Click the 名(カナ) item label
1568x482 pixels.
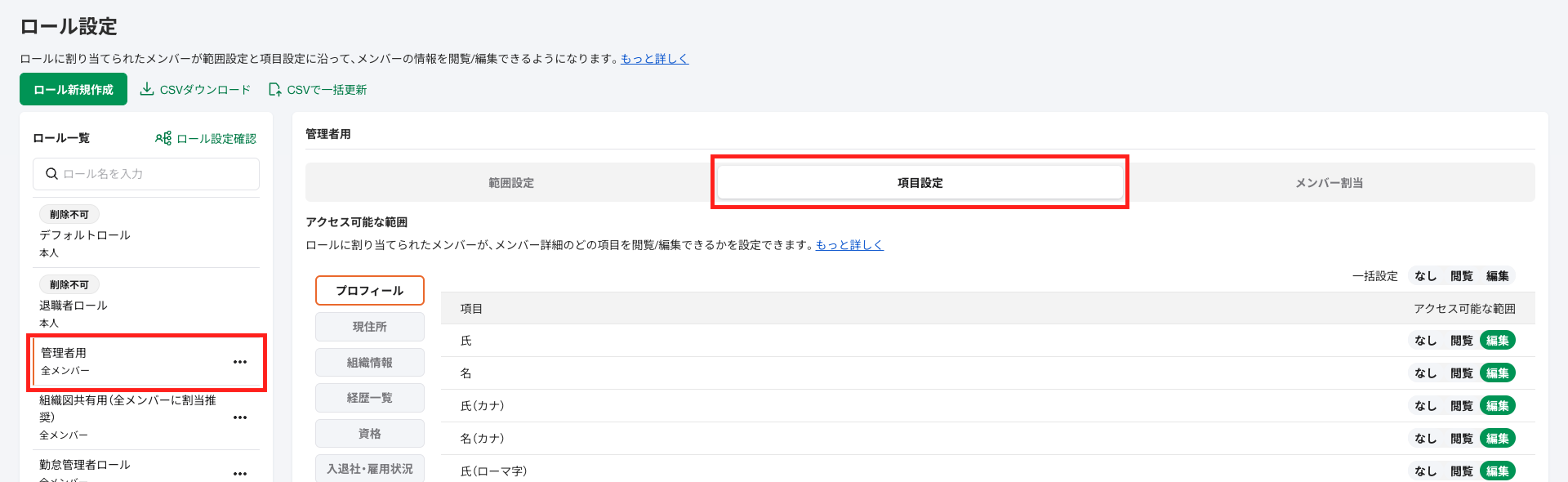click(482, 439)
